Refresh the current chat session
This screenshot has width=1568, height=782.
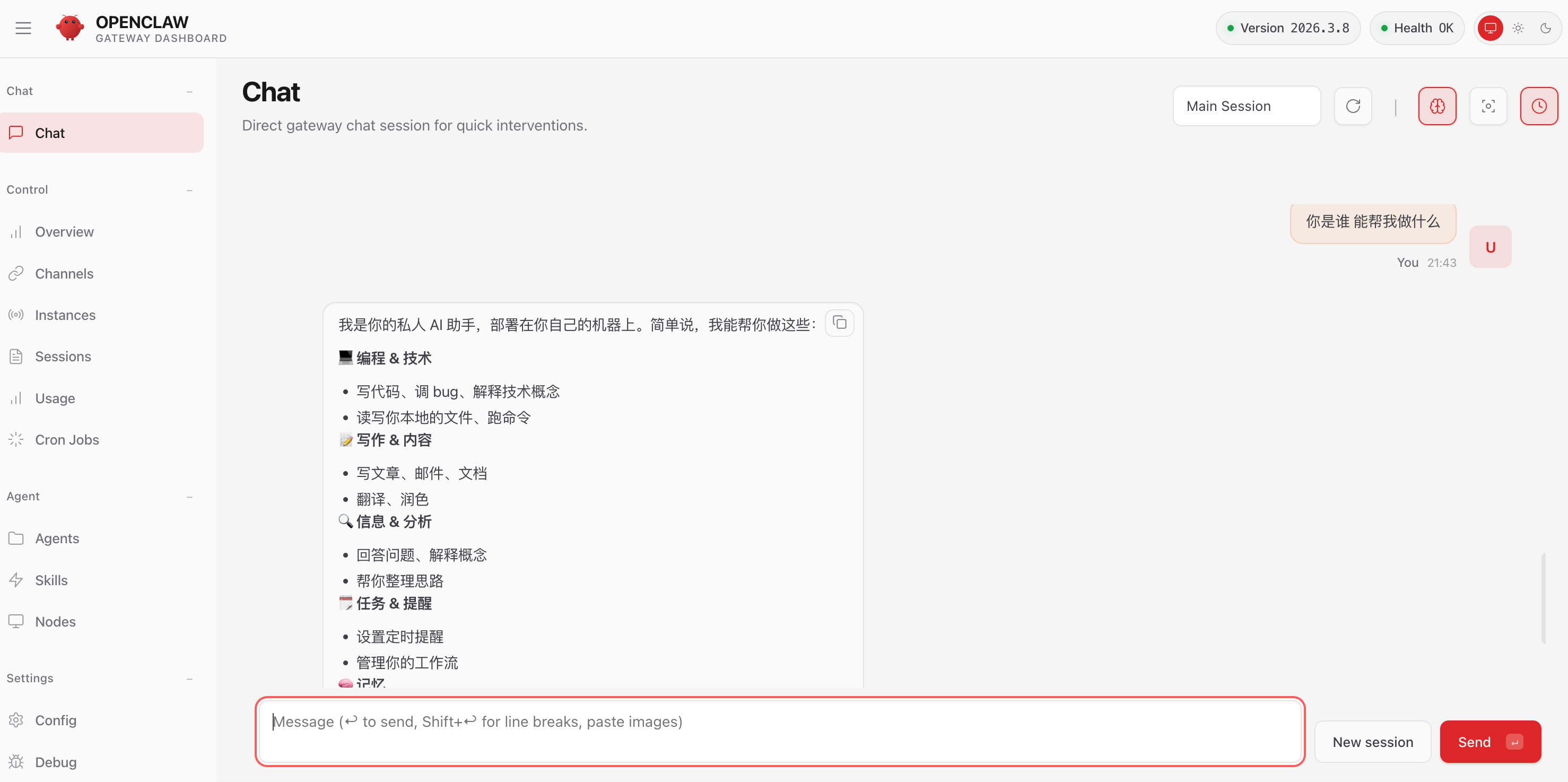point(1353,106)
